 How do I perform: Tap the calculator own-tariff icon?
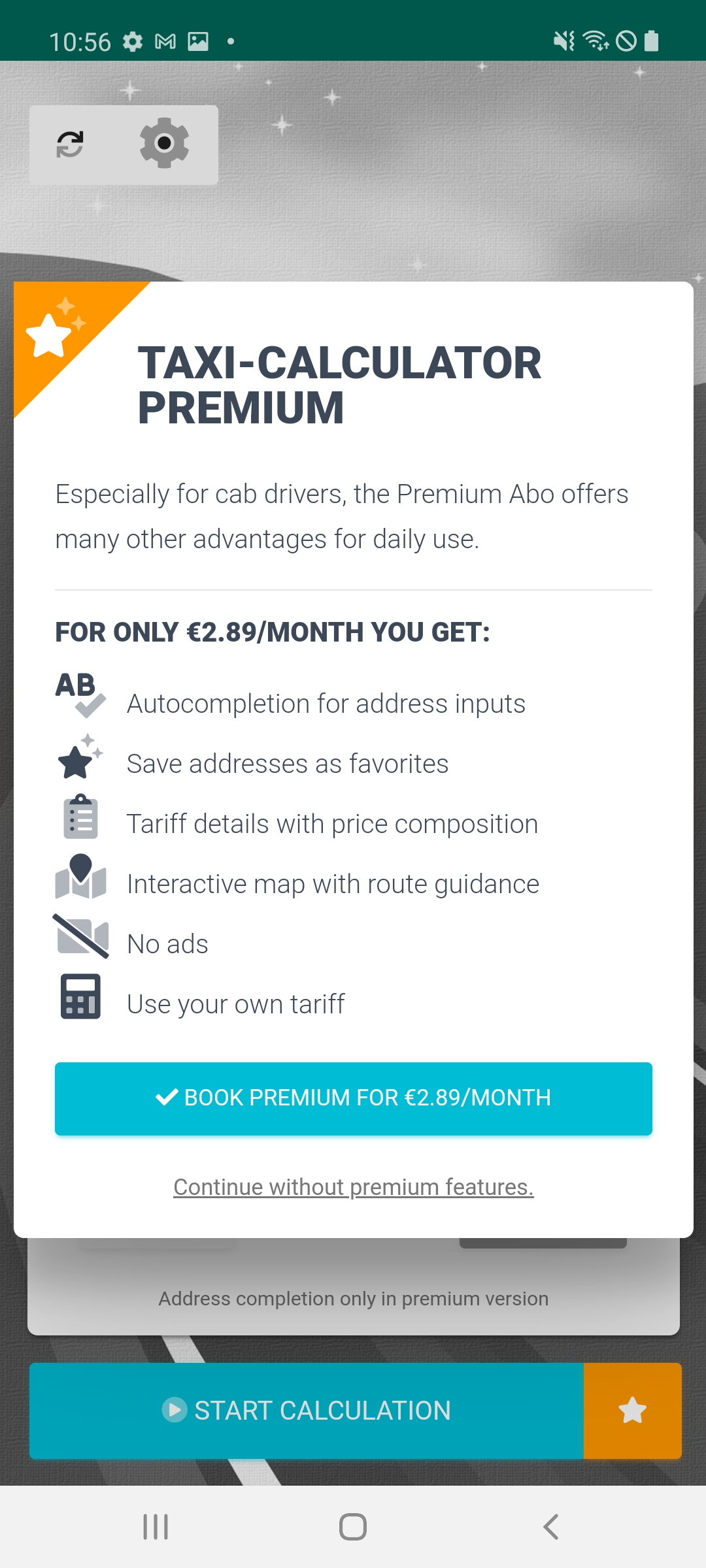[80, 997]
